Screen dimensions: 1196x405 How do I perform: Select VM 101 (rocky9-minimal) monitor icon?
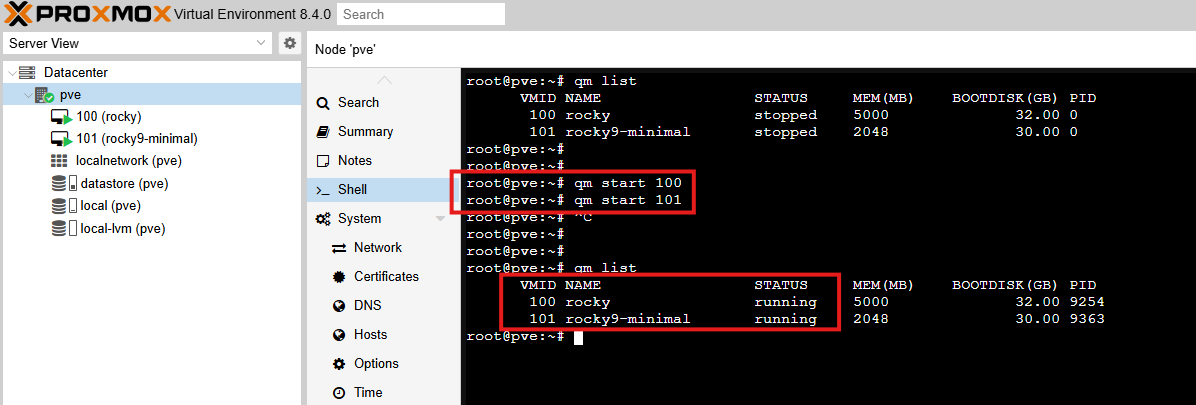[x=61, y=139]
